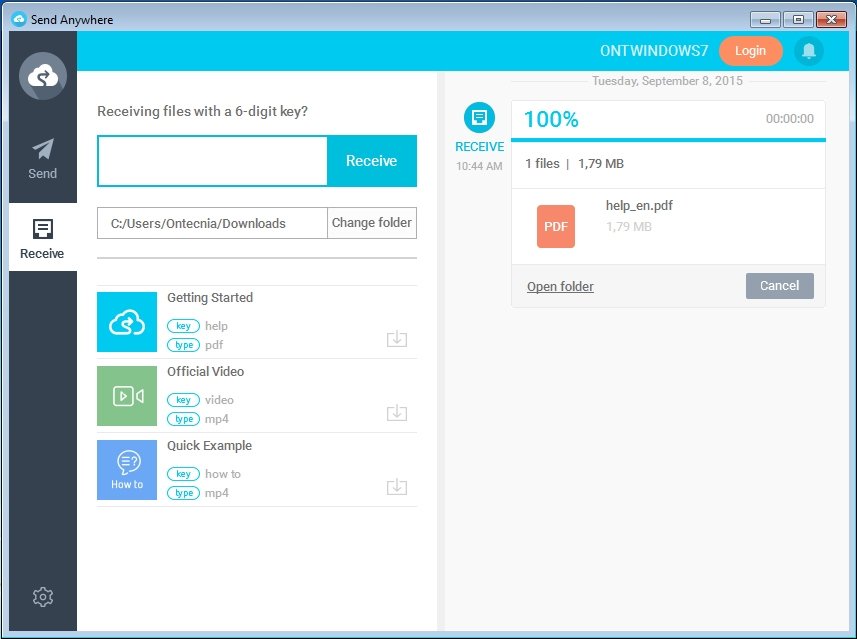Click the Quick Example title text
This screenshot has width=857, height=639.
tap(209, 446)
